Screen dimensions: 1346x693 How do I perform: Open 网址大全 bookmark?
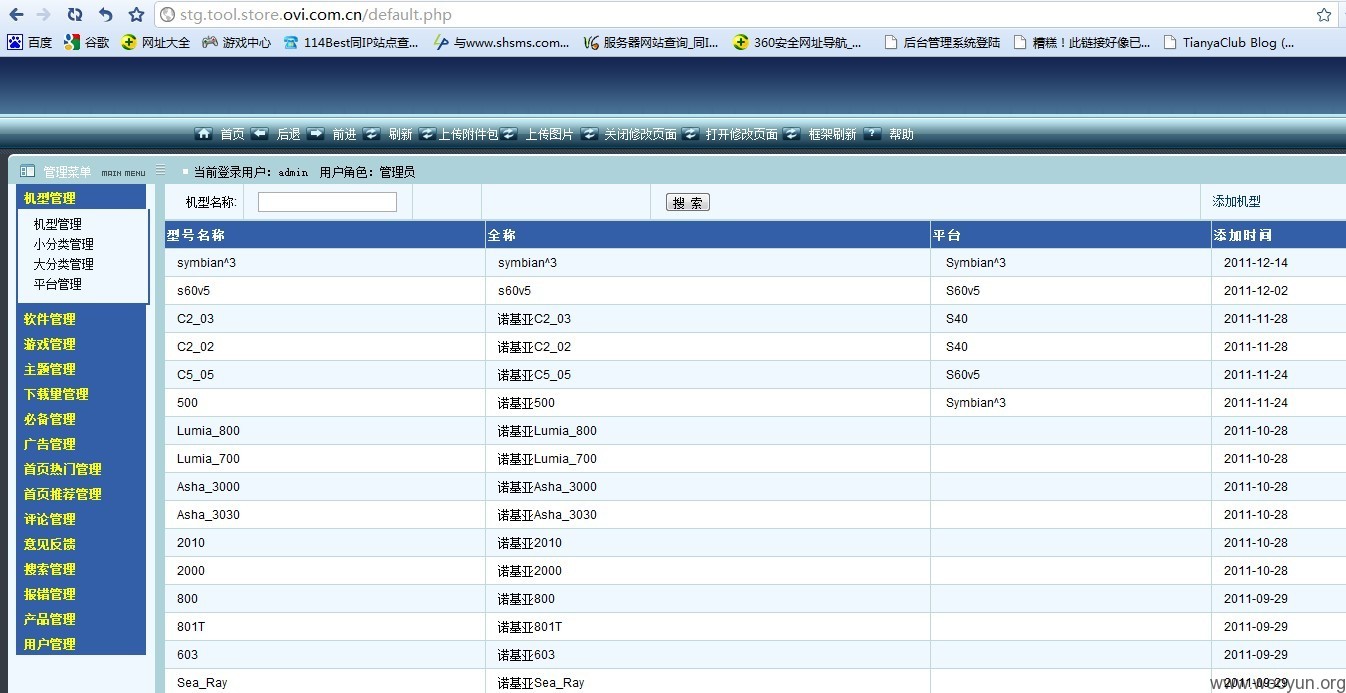click(155, 43)
